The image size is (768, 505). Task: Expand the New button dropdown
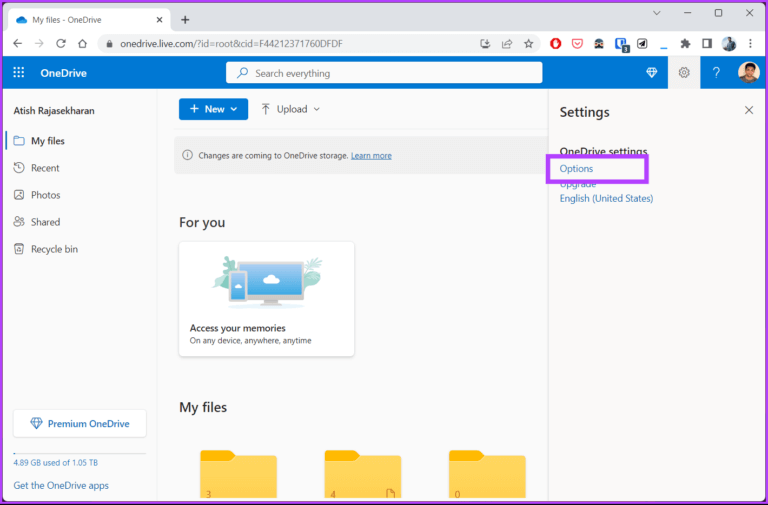[234, 109]
